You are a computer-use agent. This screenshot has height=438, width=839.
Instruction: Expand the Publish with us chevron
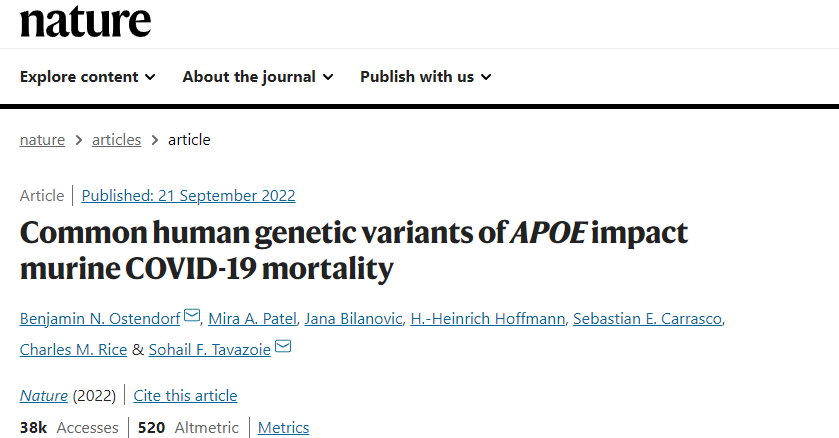pyautogui.click(x=486, y=78)
